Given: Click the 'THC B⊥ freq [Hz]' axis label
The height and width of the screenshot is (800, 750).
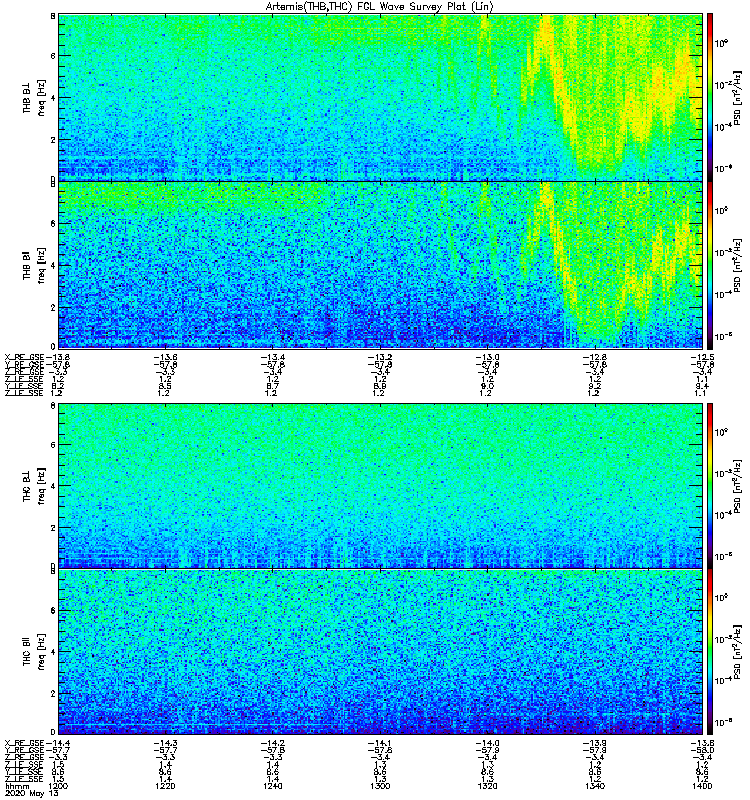Looking at the screenshot, I should coord(34,486).
